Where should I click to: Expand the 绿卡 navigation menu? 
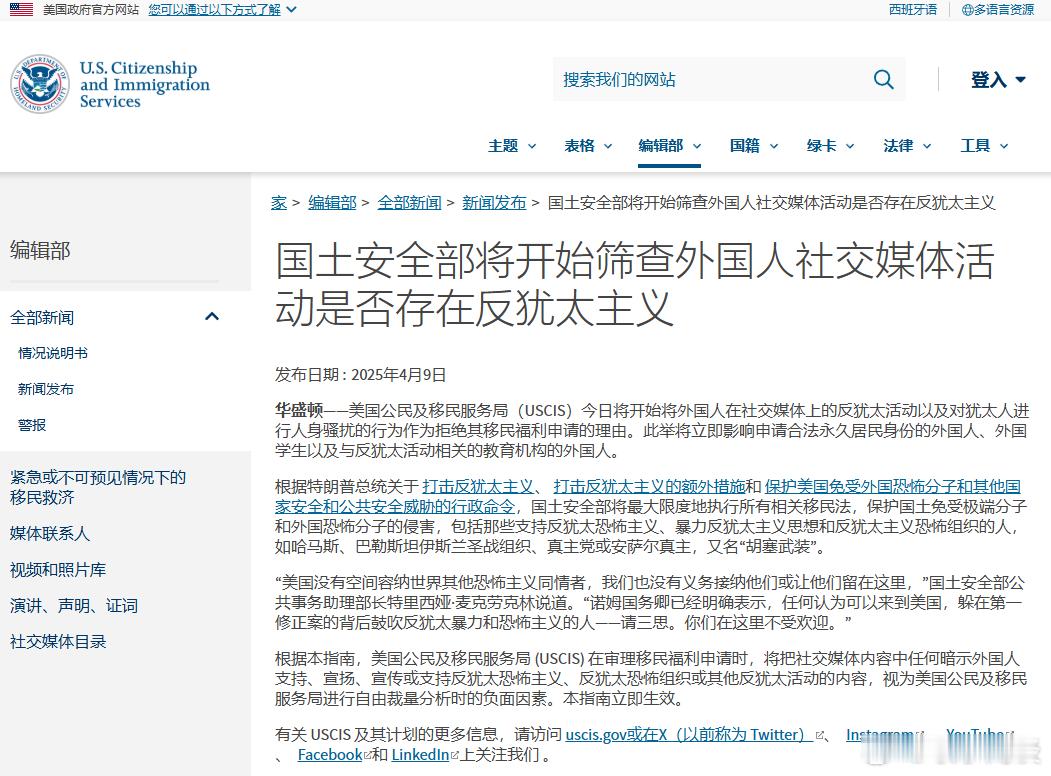(830, 145)
